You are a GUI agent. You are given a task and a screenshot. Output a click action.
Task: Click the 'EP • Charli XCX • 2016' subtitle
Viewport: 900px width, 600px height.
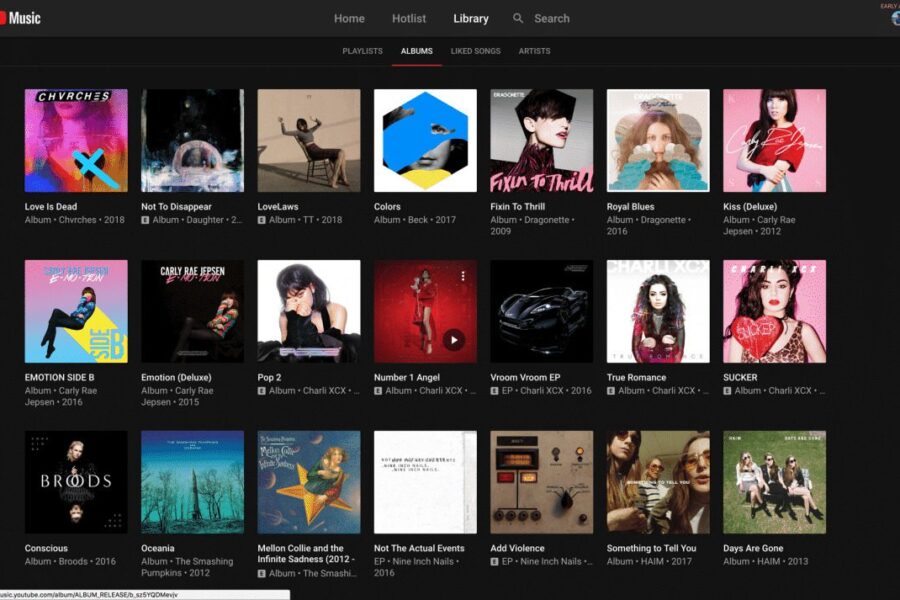point(546,391)
